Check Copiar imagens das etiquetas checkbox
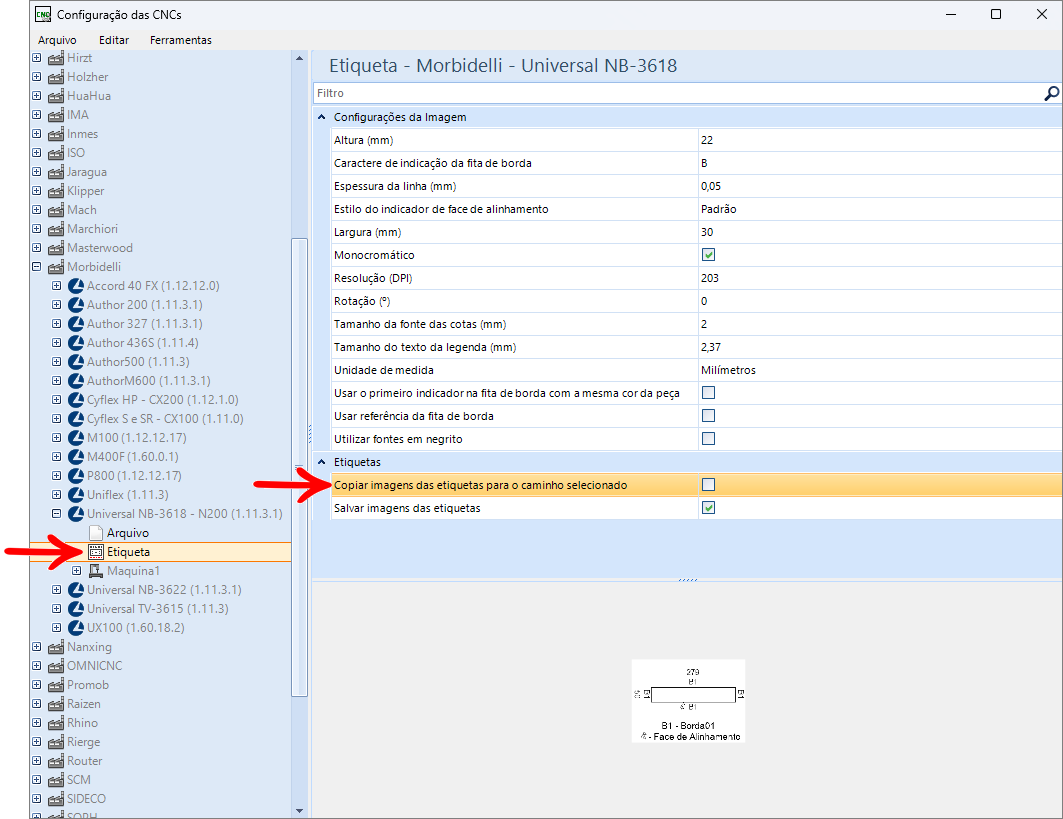This screenshot has height=819, width=1063. pos(708,485)
